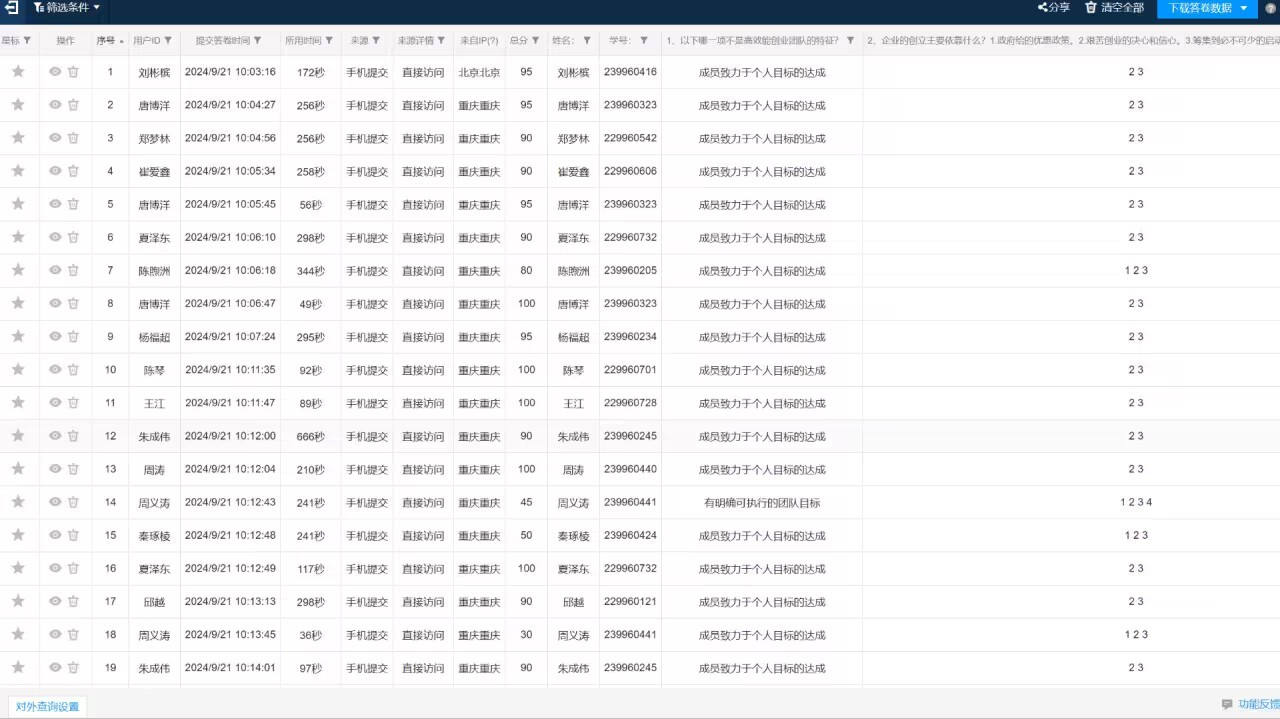
Task: Click the 功能反馈 feedback icon
Action: click(1227, 704)
